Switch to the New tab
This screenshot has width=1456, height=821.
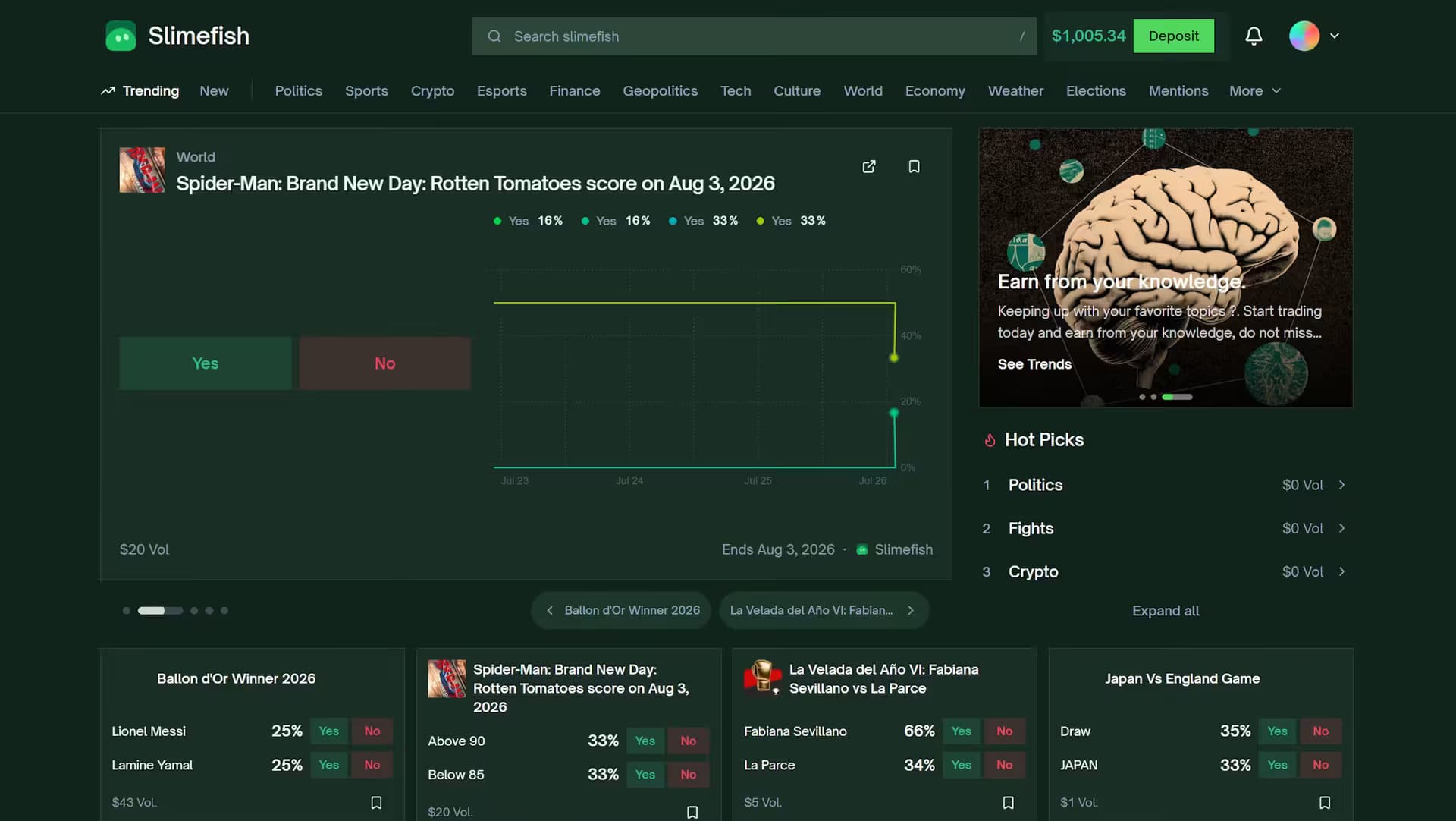click(214, 90)
